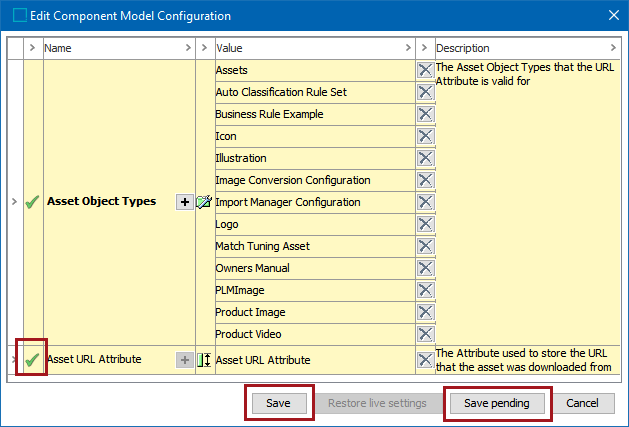The width and height of the screenshot is (629, 427).
Task: Open the Description column header arrow
Action: (613, 48)
